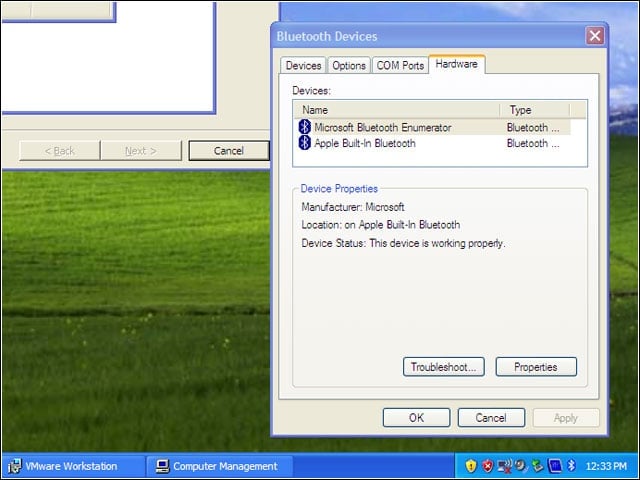The width and height of the screenshot is (640, 480).
Task: Click 'Manufacturer: Microsoft' text
Action: (353, 207)
